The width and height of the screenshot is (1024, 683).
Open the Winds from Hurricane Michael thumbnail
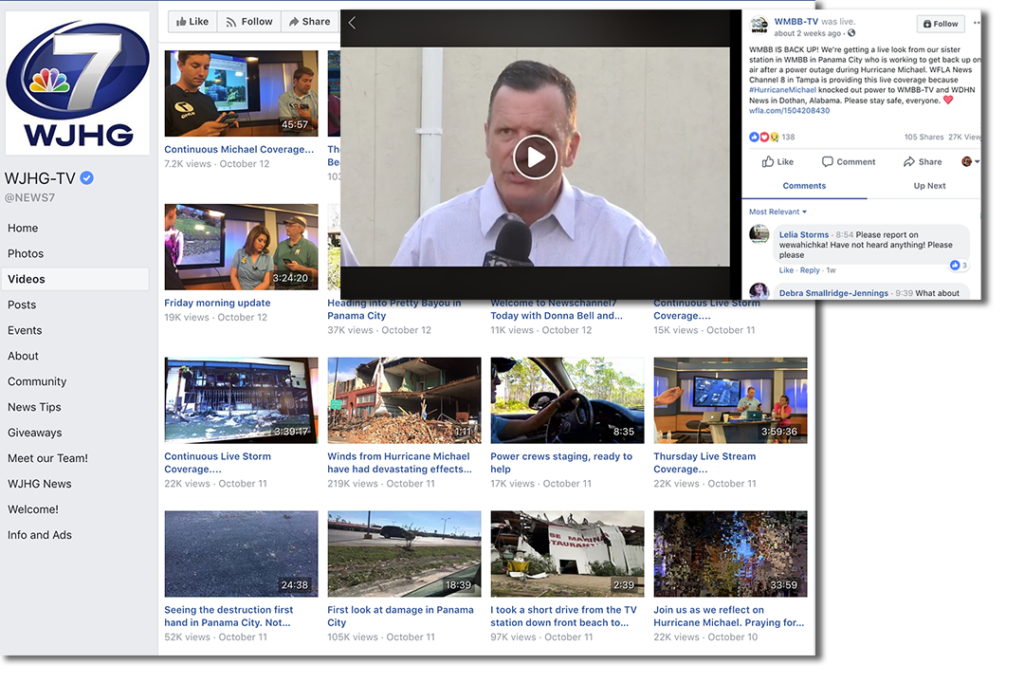point(404,400)
